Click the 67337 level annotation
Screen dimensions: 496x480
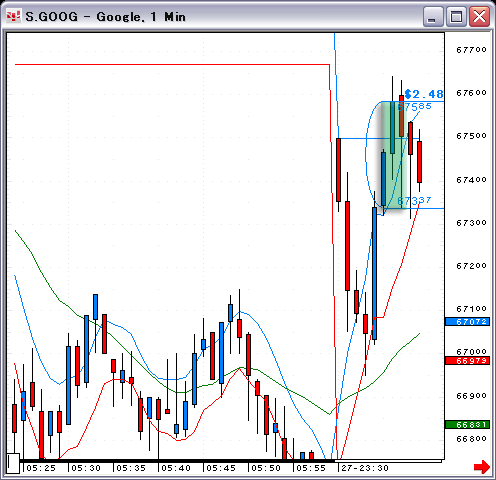pyautogui.click(x=414, y=200)
